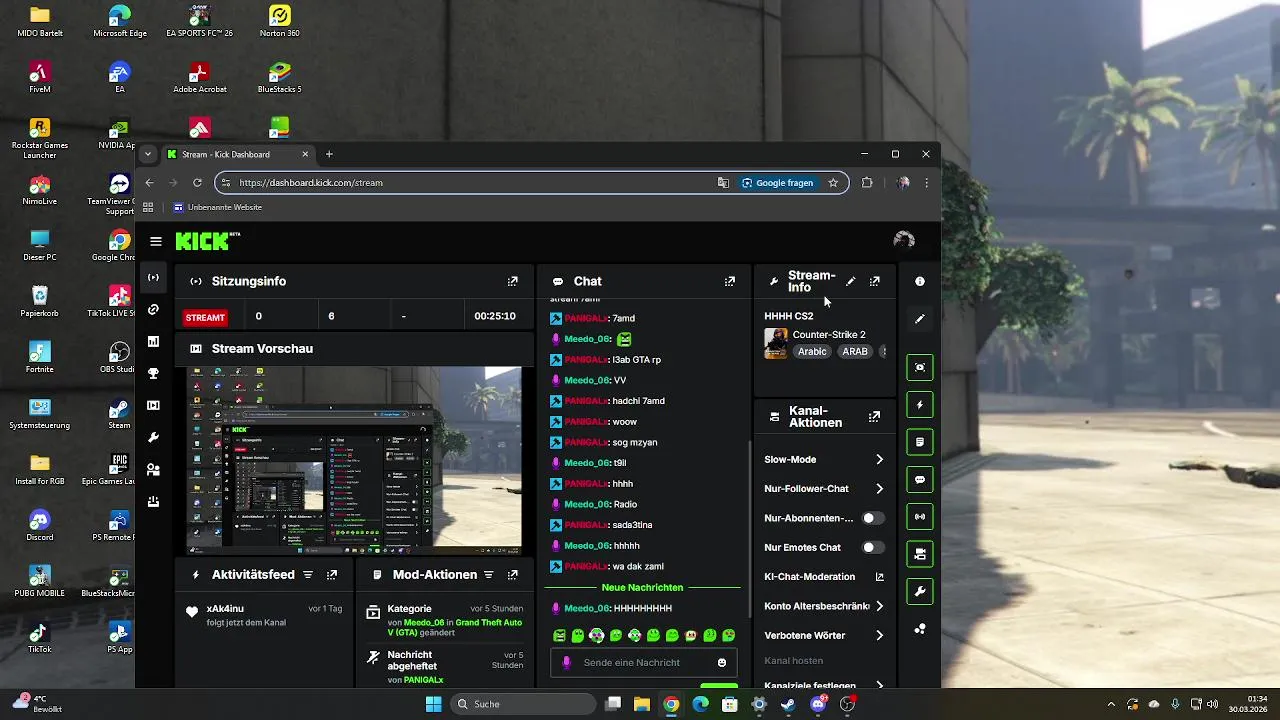Open the bottom tray sidebar icon
This screenshot has width=1280, height=720.
point(153,501)
